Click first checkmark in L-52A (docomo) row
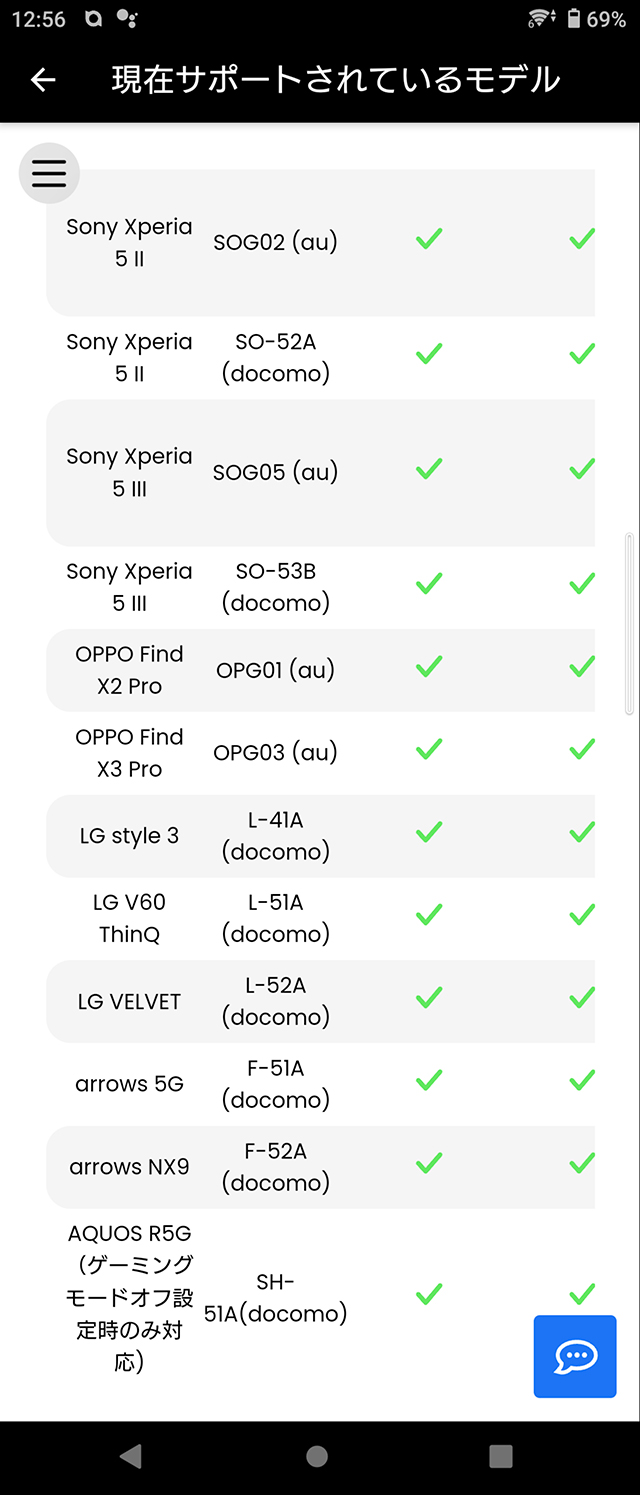The height and width of the screenshot is (1495, 640). [429, 997]
